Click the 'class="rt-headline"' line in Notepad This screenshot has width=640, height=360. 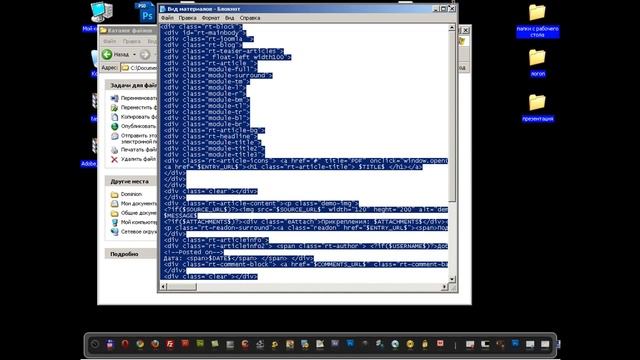(210, 136)
